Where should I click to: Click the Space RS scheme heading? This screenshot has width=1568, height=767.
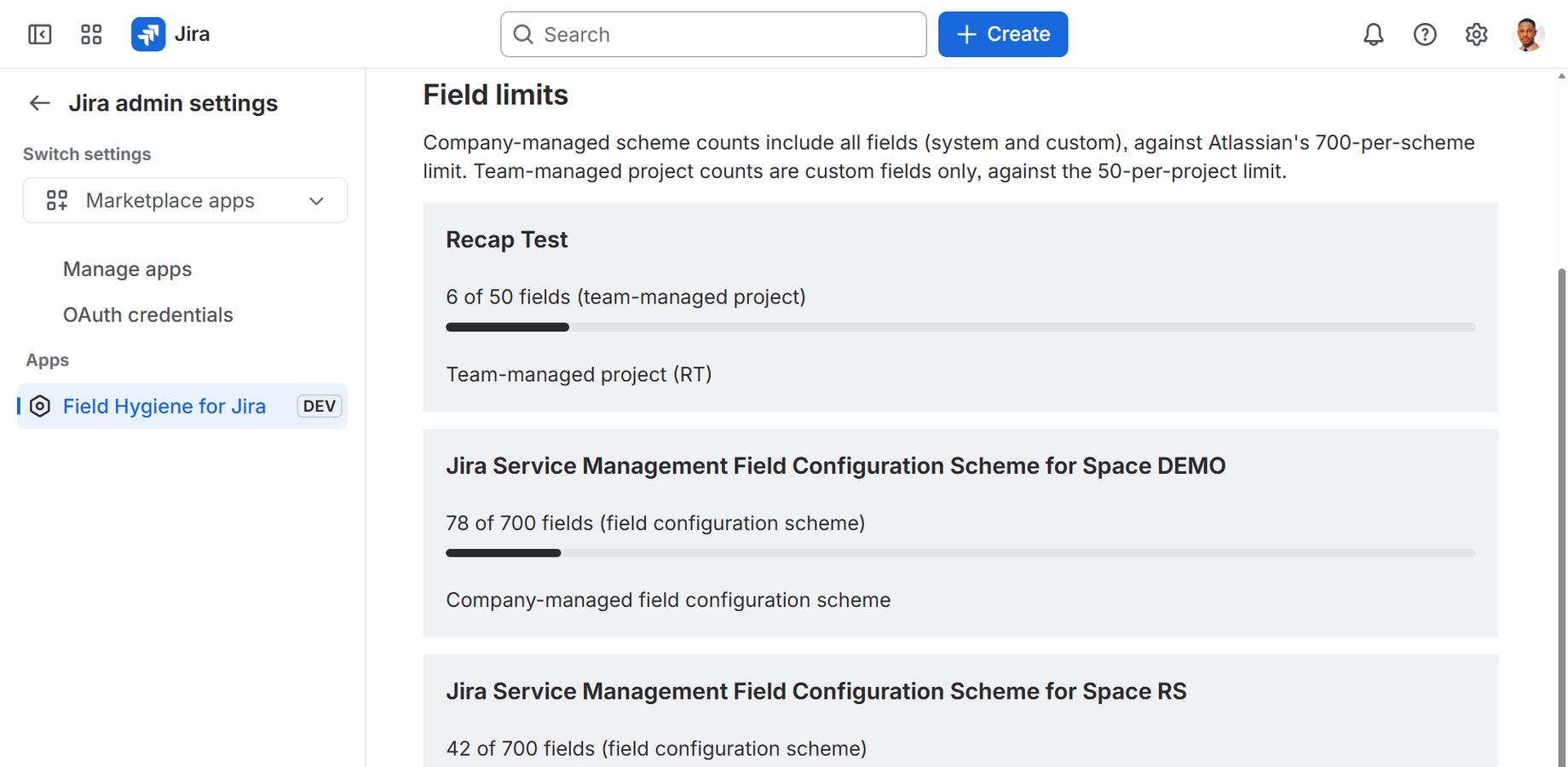[x=816, y=691]
